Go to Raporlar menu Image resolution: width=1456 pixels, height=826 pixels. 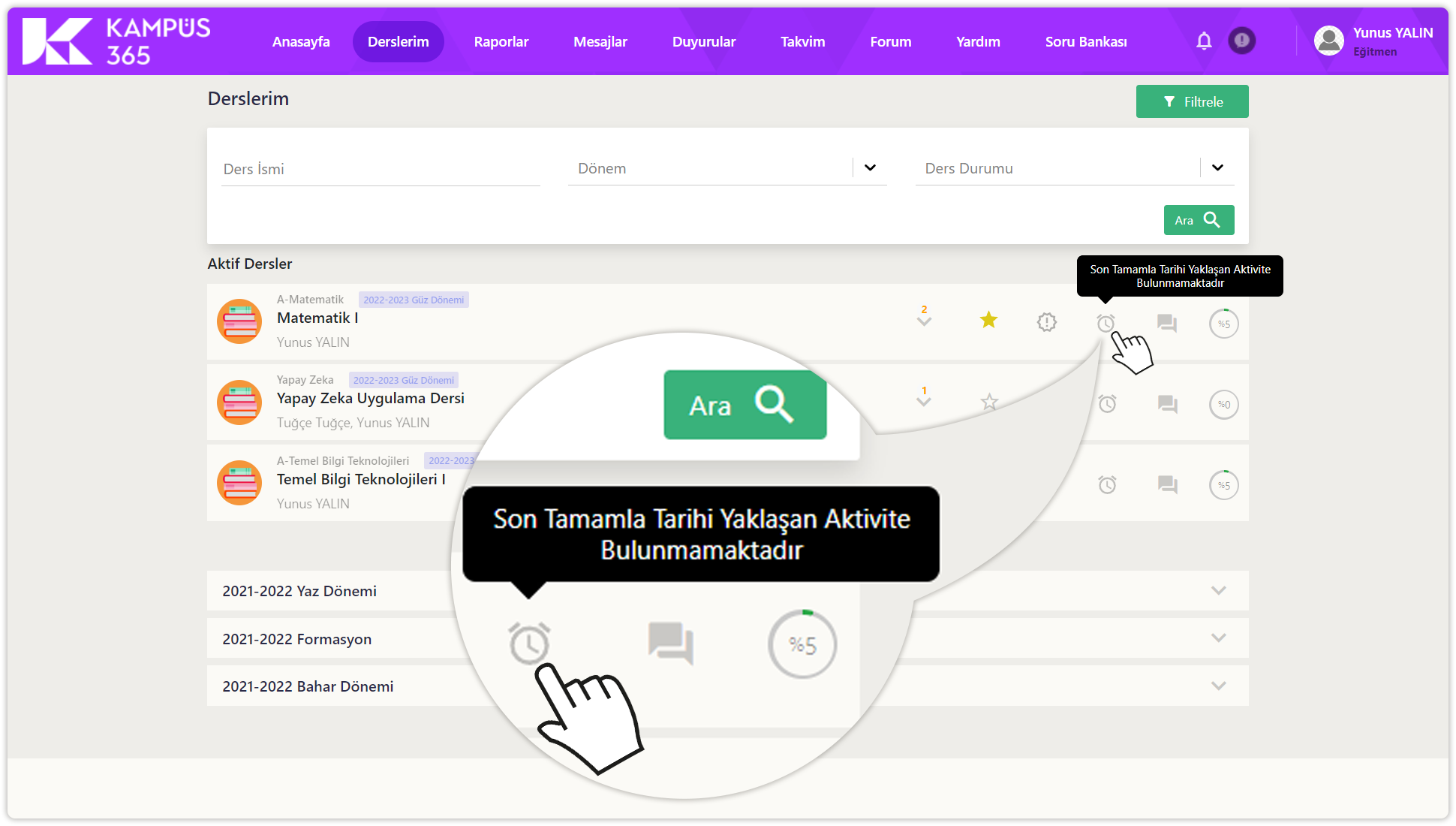tap(501, 41)
